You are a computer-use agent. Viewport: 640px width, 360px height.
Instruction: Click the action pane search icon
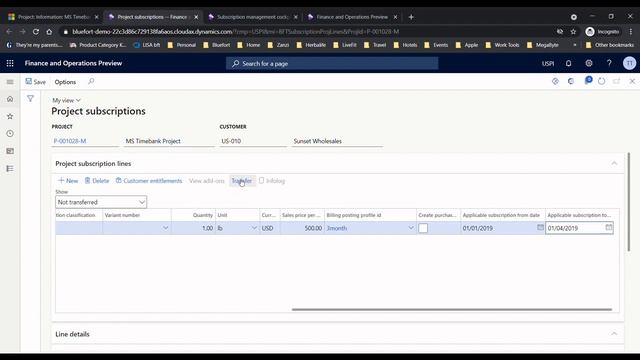[91, 82]
